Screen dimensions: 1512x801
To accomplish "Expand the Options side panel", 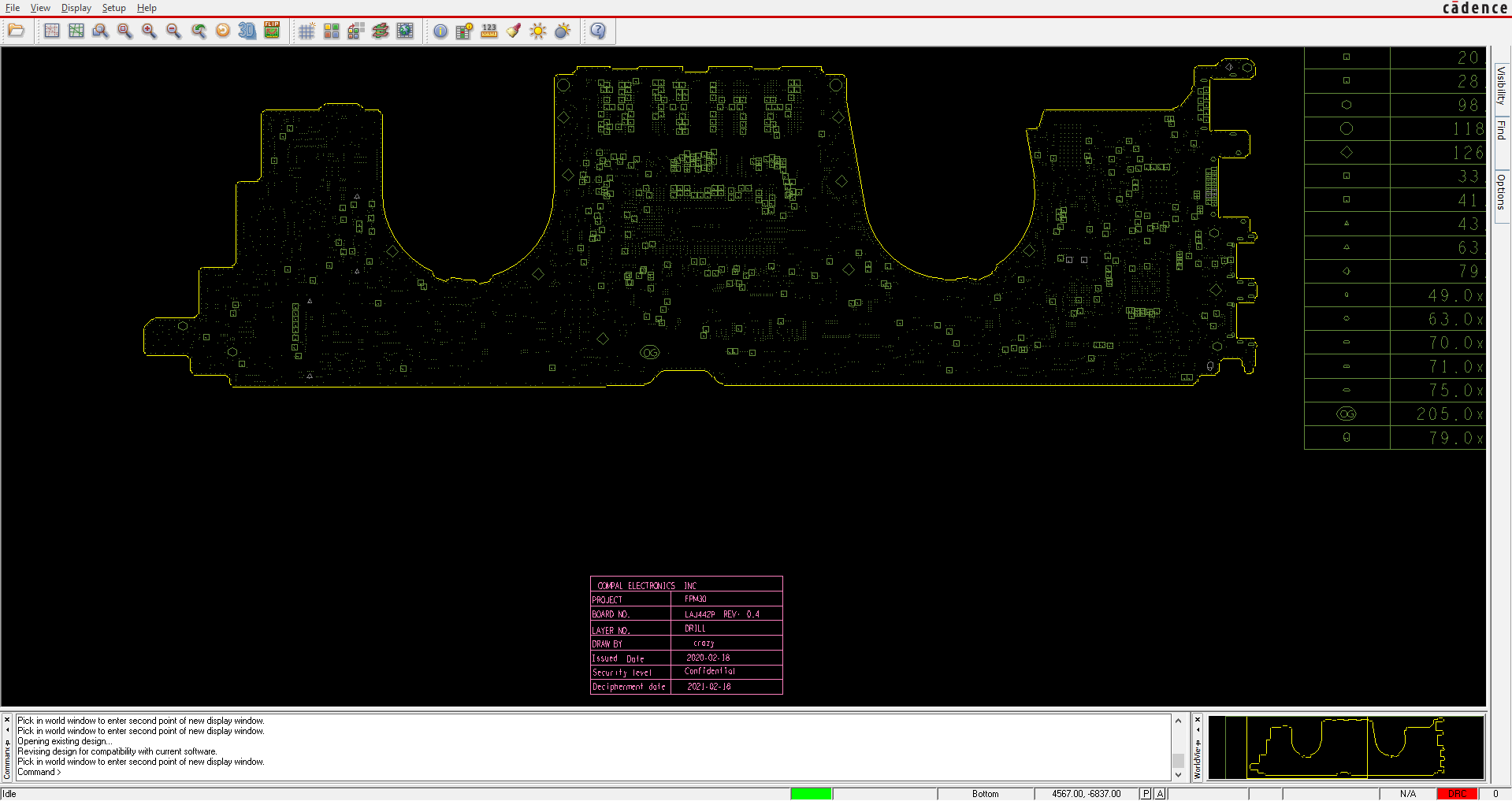I will [x=1502, y=191].
